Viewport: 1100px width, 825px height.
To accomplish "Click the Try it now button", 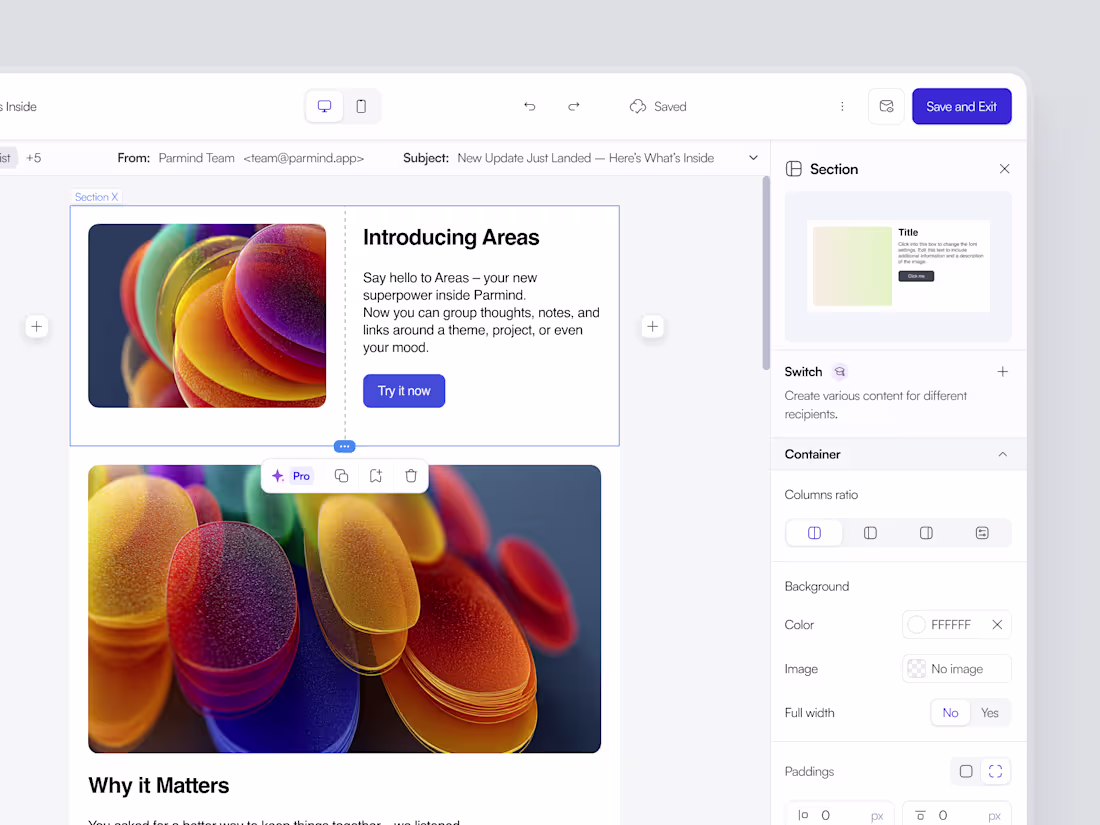I will [404, 390].
